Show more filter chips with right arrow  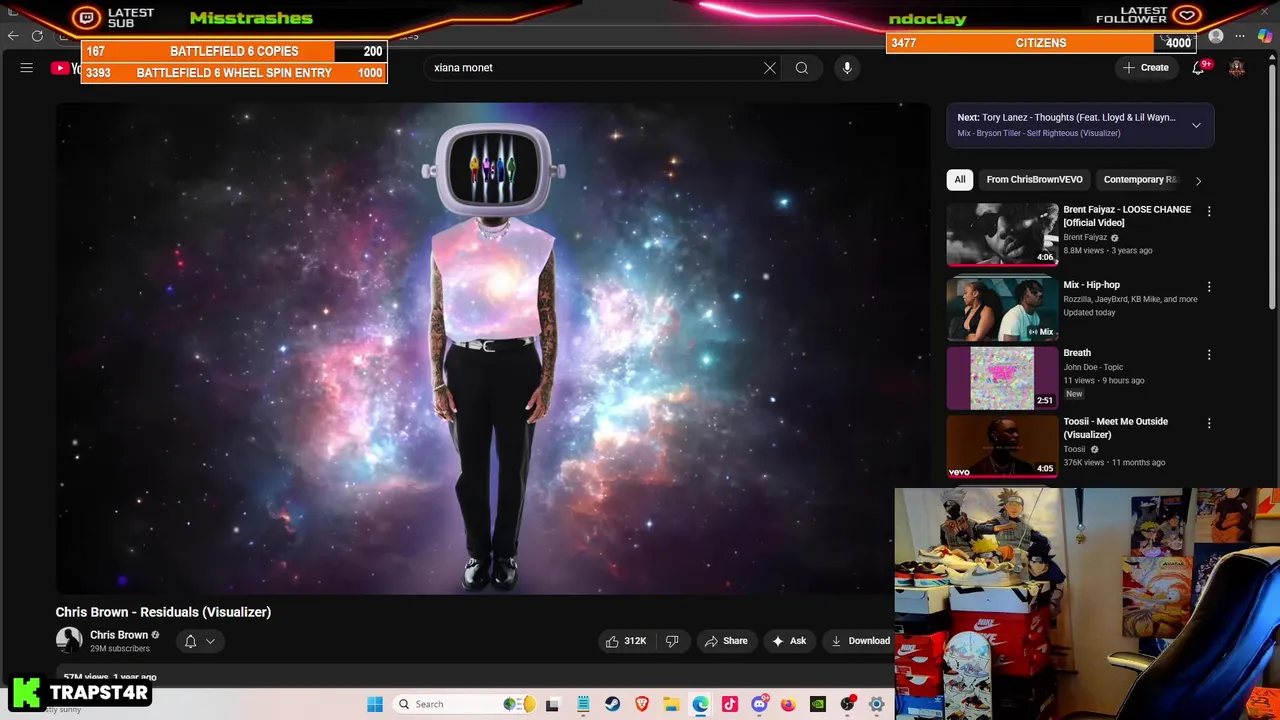(x=1198, y=180)
